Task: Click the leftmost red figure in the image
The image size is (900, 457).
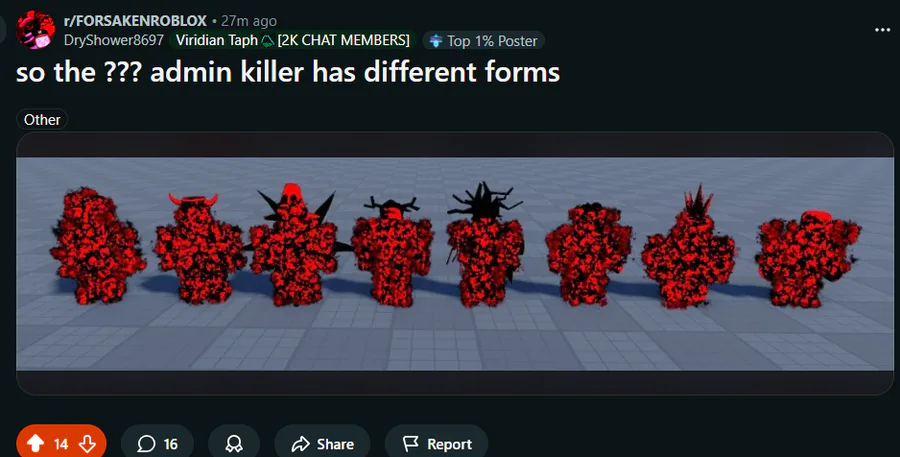Action: tap(96, 245)
